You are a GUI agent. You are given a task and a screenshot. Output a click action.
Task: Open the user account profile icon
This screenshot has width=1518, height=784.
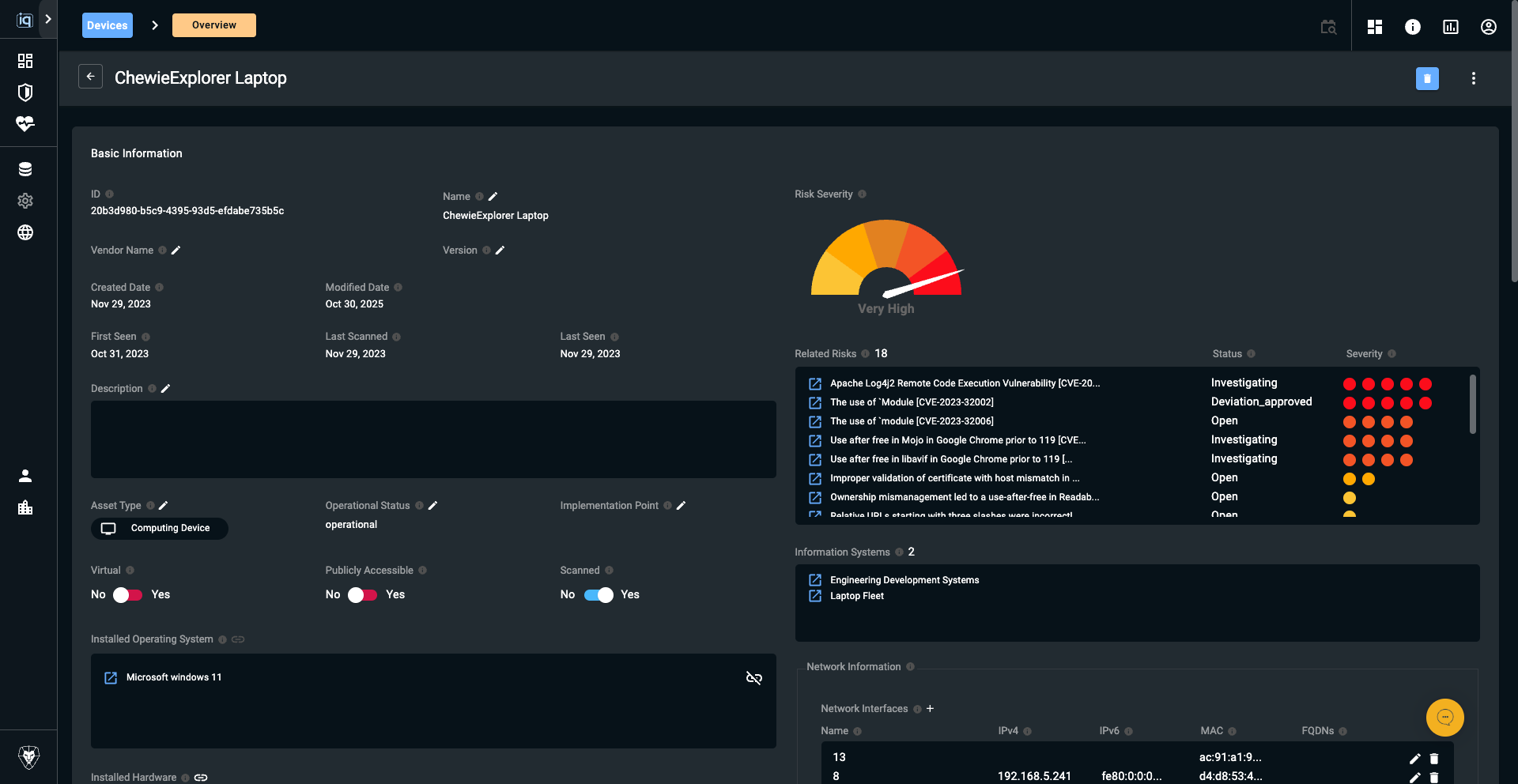(x=1489, y=27)
